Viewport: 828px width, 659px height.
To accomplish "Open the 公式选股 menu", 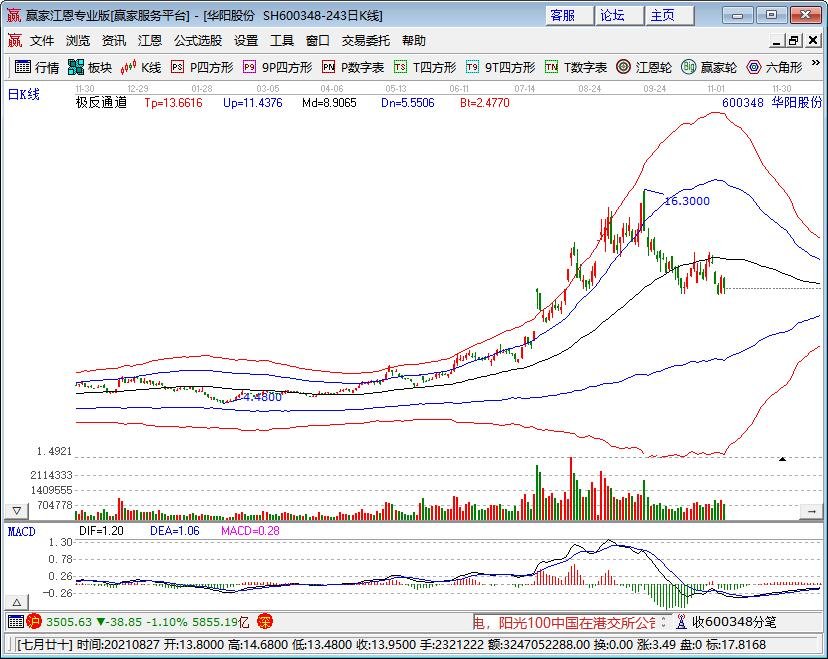I will pyautogui.click(x=197, y=41).
